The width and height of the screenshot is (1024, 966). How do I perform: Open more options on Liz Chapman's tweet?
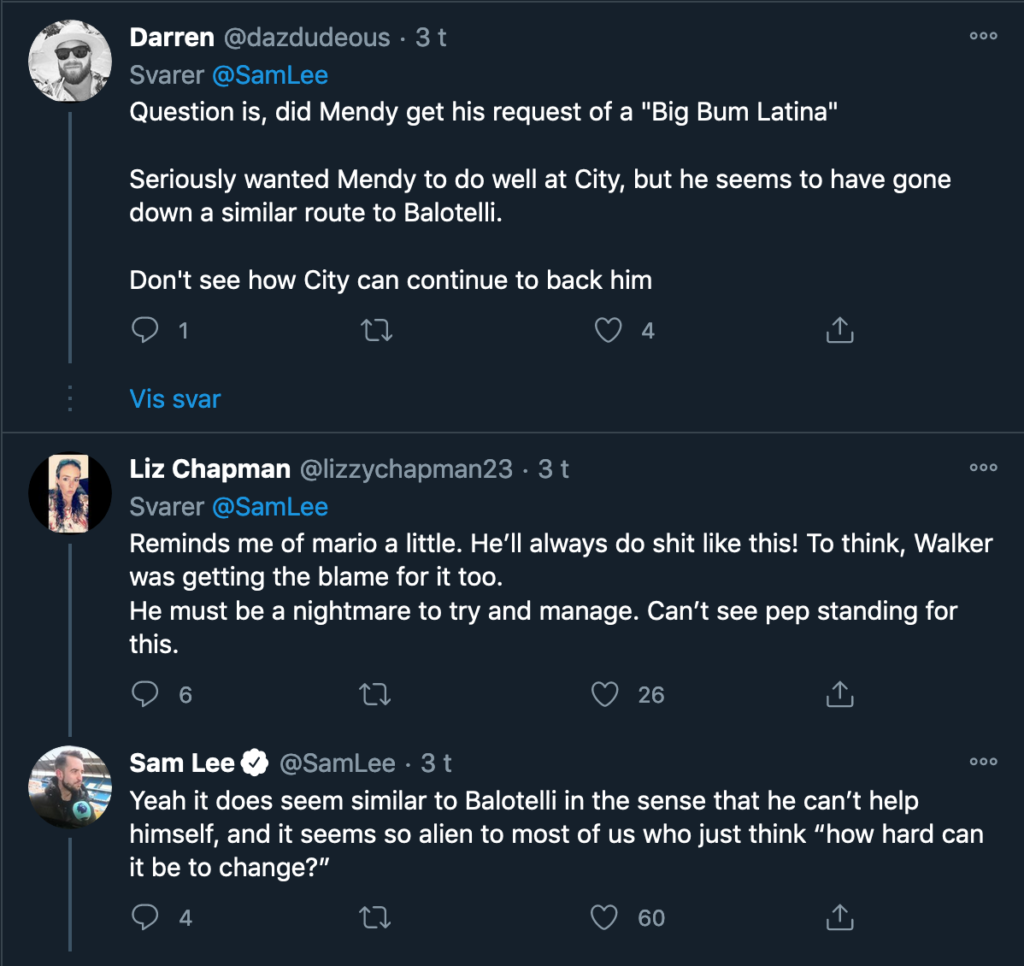point(983,467)
